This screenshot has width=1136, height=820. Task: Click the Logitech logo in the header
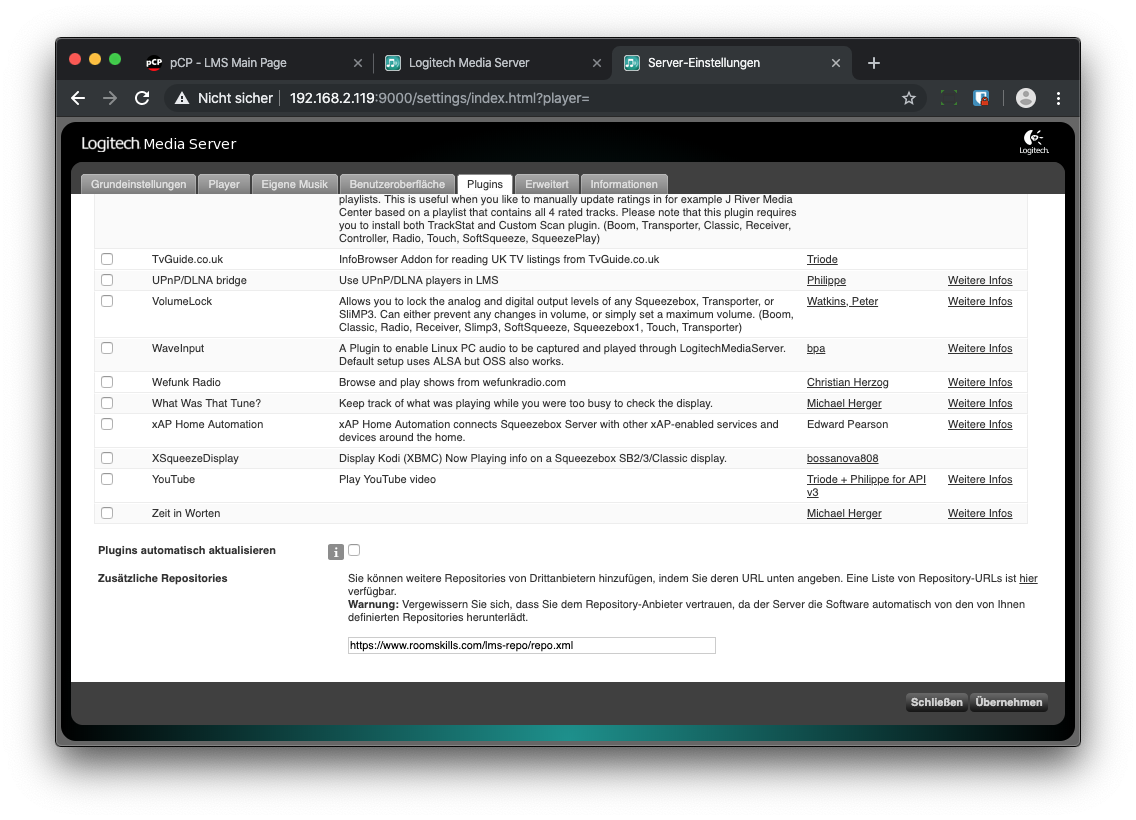click(x=1034, y=142)
